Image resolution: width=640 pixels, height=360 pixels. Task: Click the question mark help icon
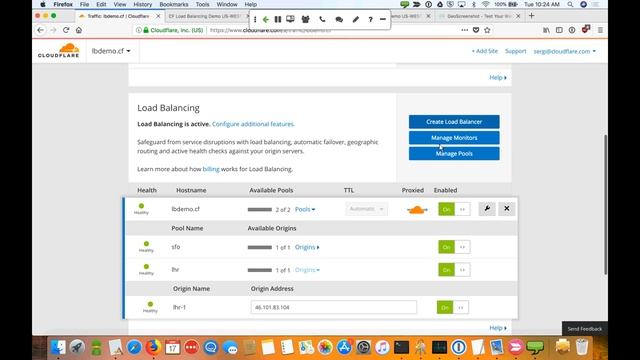pyautogui.click(x=370, y=19)
